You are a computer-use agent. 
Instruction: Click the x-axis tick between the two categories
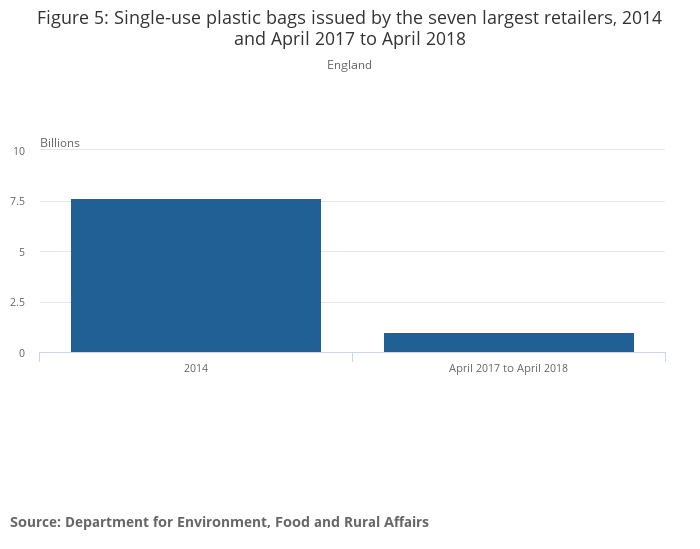click(352, 357)
